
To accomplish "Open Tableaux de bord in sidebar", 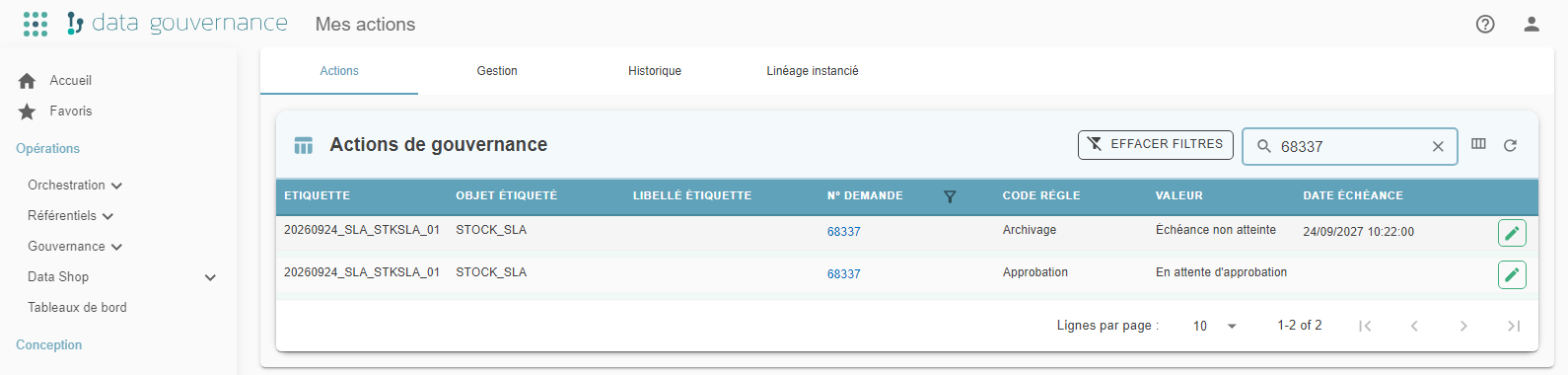I will tap(77, 308).
